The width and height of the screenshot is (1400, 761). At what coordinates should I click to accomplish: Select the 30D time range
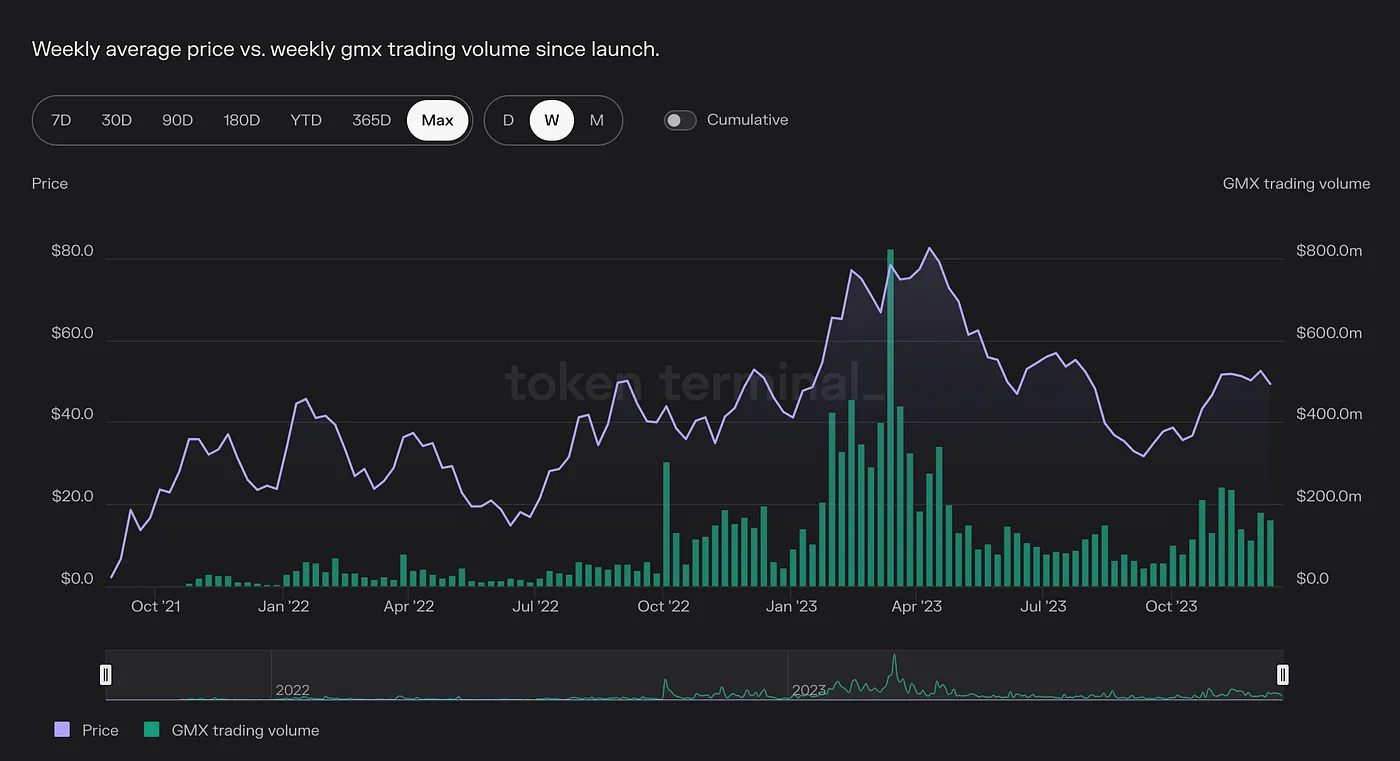[117, 120]
